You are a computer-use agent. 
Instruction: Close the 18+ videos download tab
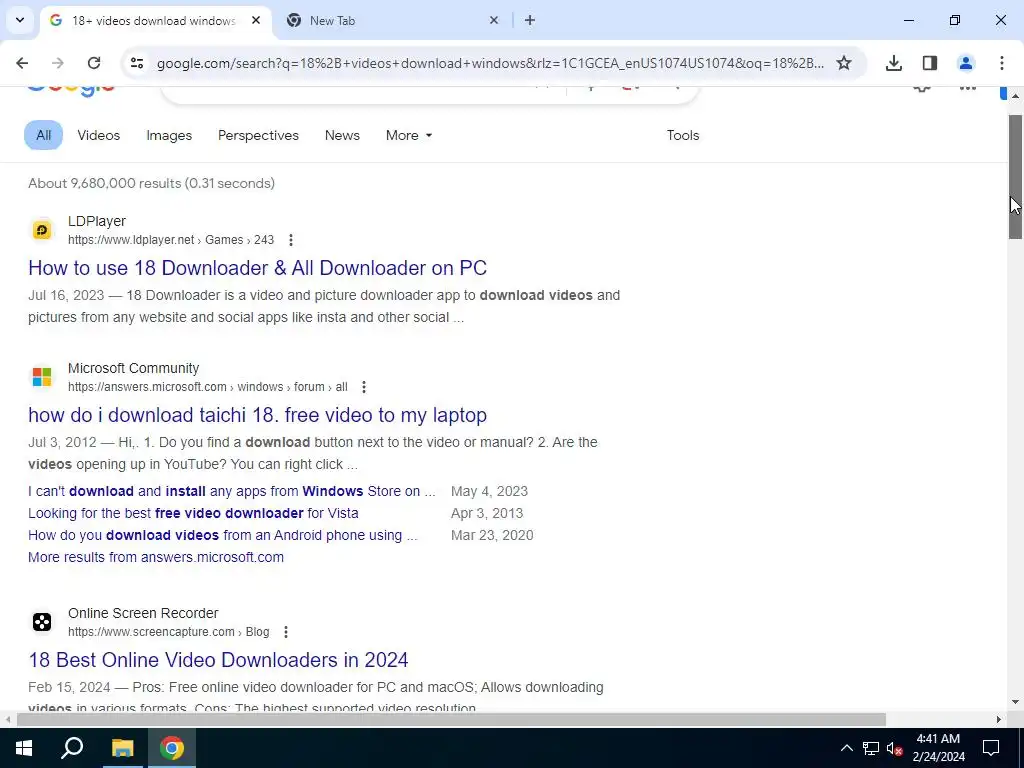(256, 20)
